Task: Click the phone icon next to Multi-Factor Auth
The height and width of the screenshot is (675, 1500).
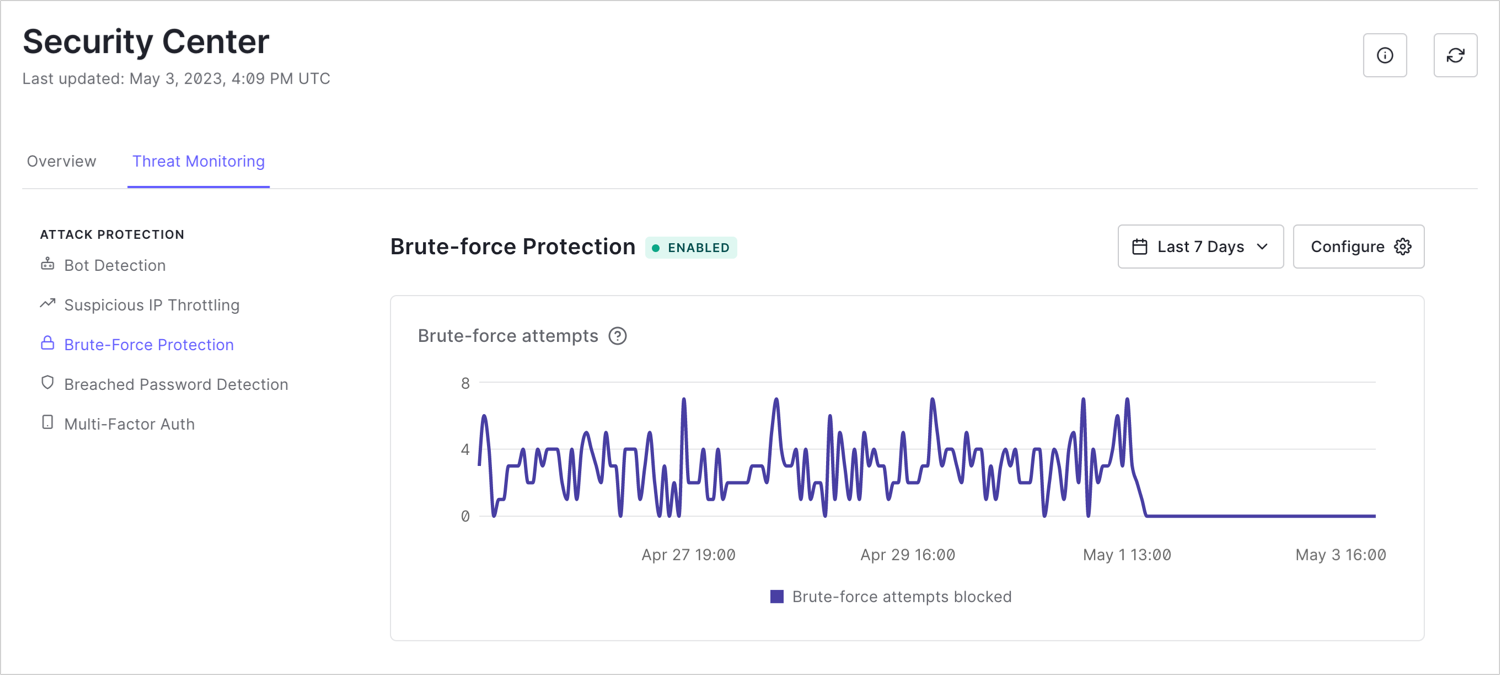Action: [48, 423]
